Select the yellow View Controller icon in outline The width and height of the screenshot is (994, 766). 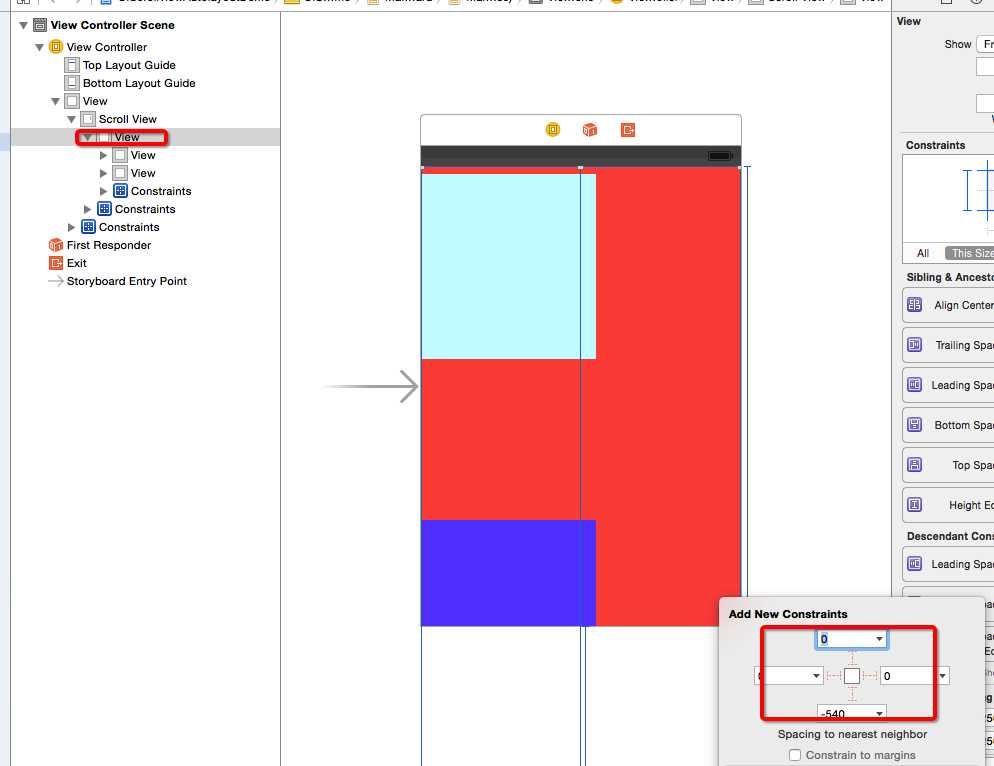[x=56, y=47]
